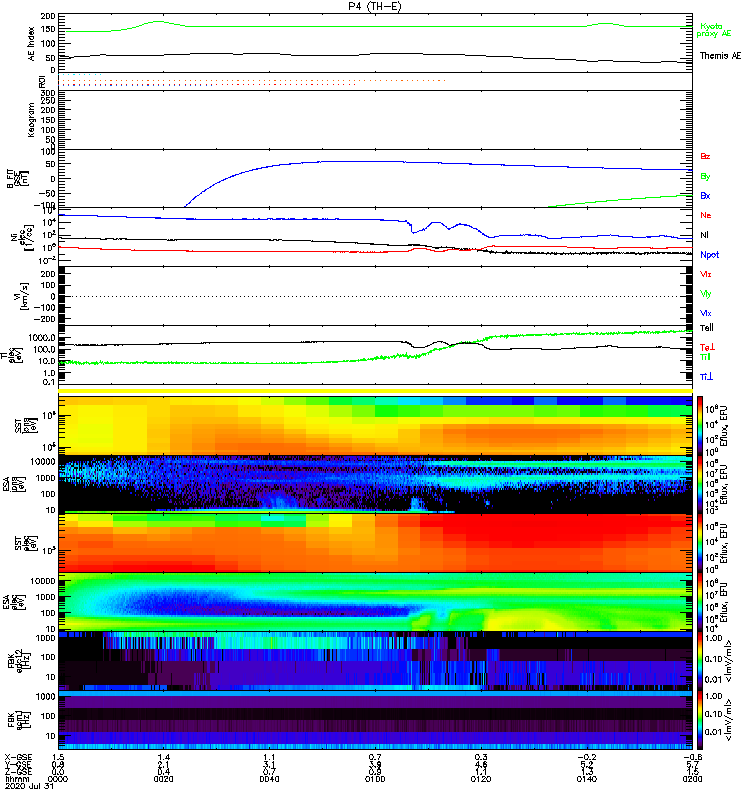Click the FBK scm bottom color bar
Screen dimensions: 750x800
coord(700,720)
